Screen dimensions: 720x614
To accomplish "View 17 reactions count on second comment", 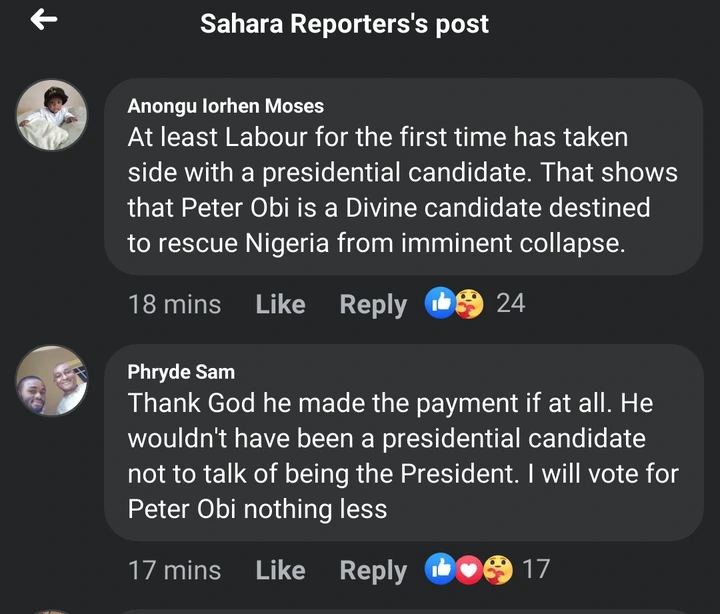I will tap(537, 569).
